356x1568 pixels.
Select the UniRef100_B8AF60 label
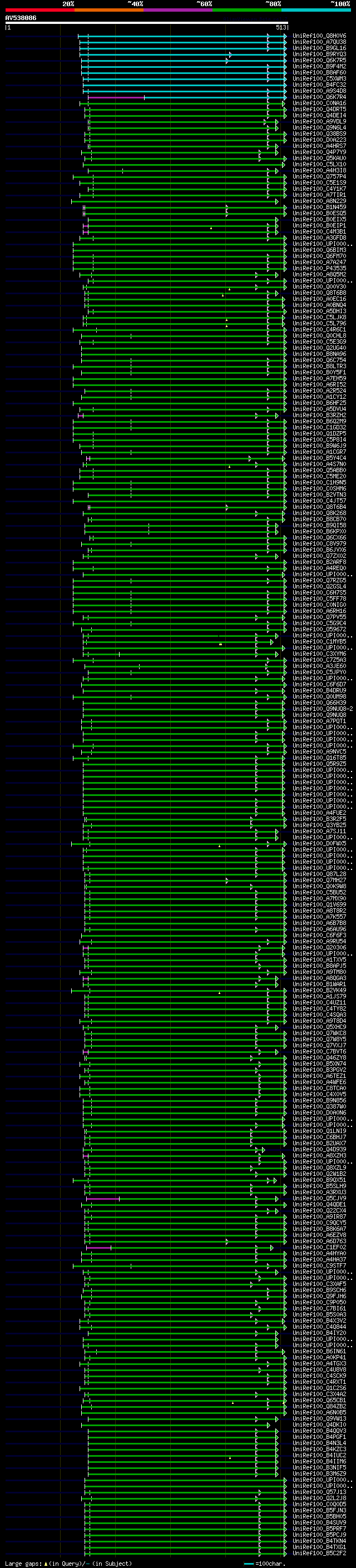click(x=319, y=72)
